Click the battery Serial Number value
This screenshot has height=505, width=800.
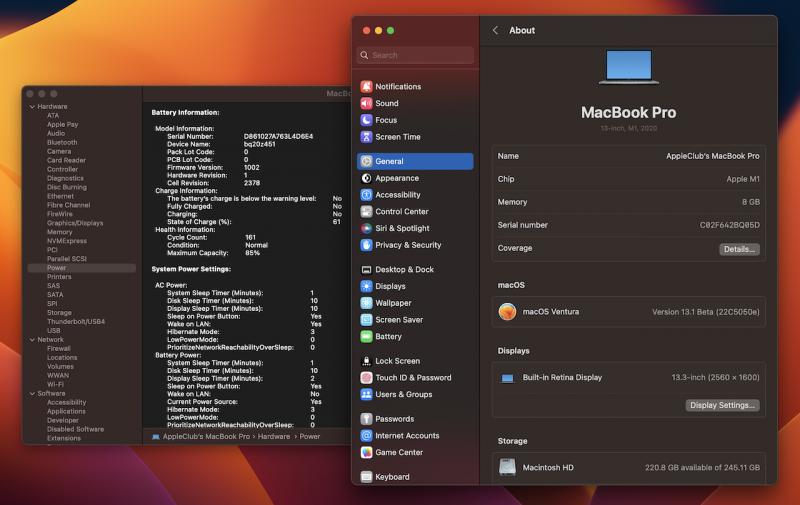click(x=278, y=137)
